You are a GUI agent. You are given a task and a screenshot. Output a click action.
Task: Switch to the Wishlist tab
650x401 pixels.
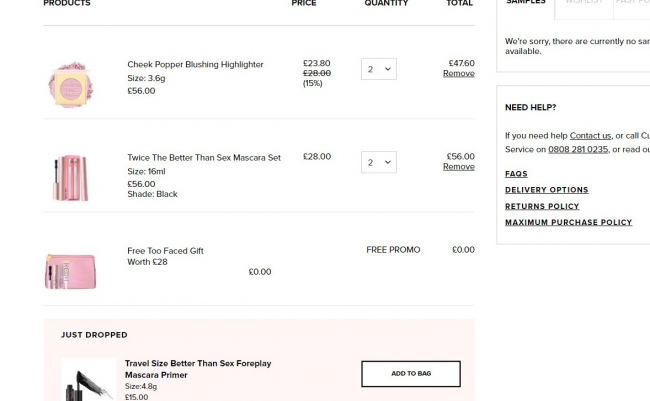[x=584, y=3]
